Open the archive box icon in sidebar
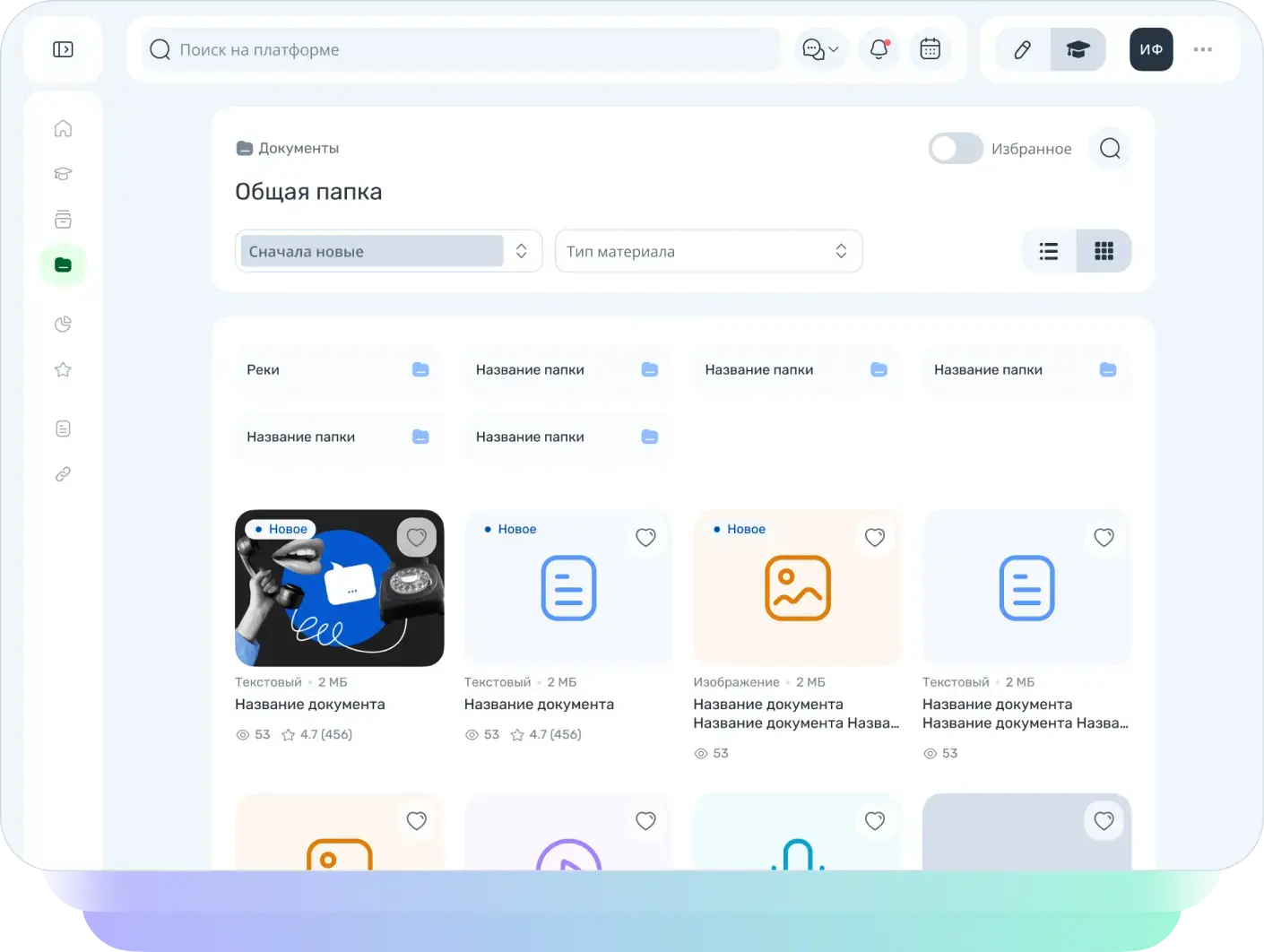The image size is (1264, 952). (x=63, y=220)
